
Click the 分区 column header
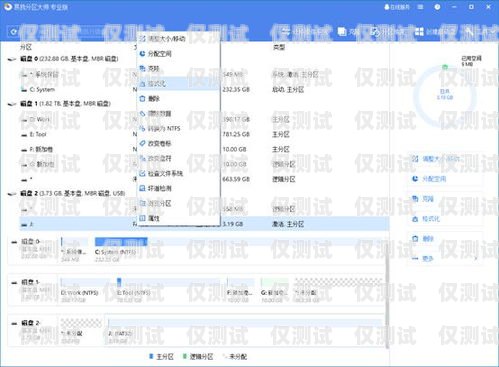26,47
